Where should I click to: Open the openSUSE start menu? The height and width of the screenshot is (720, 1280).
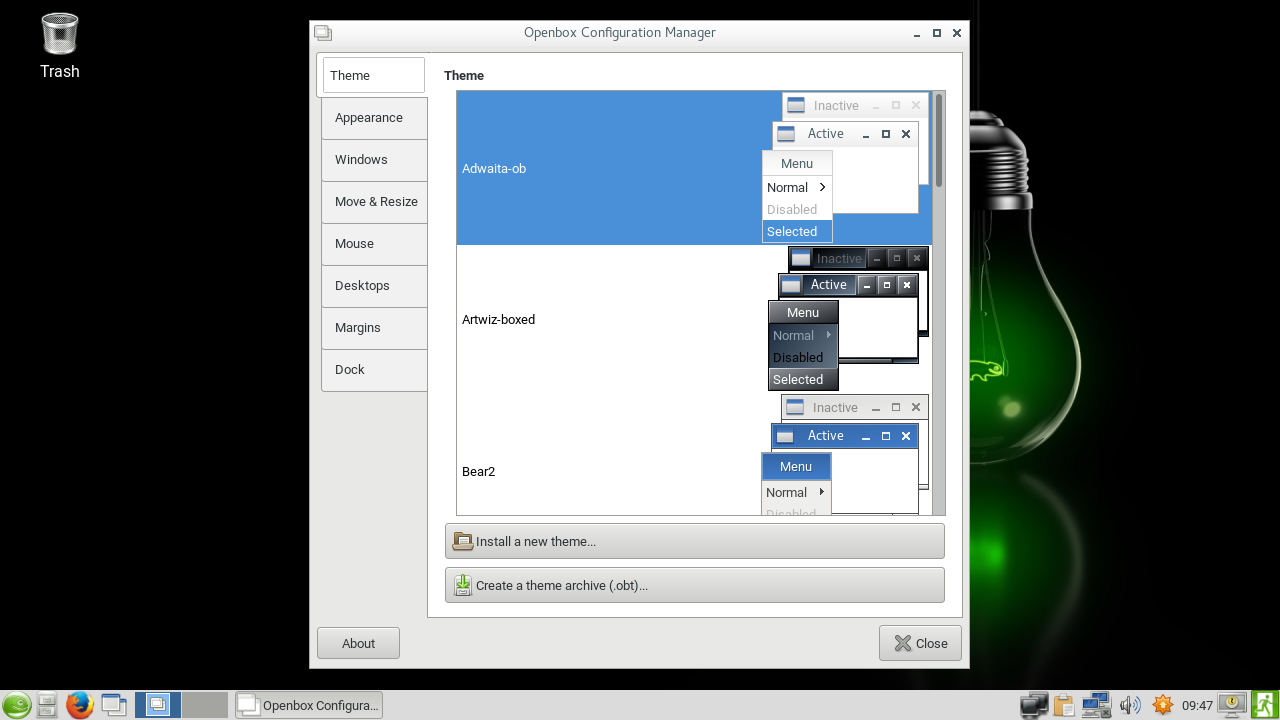(x=16, y=705)
